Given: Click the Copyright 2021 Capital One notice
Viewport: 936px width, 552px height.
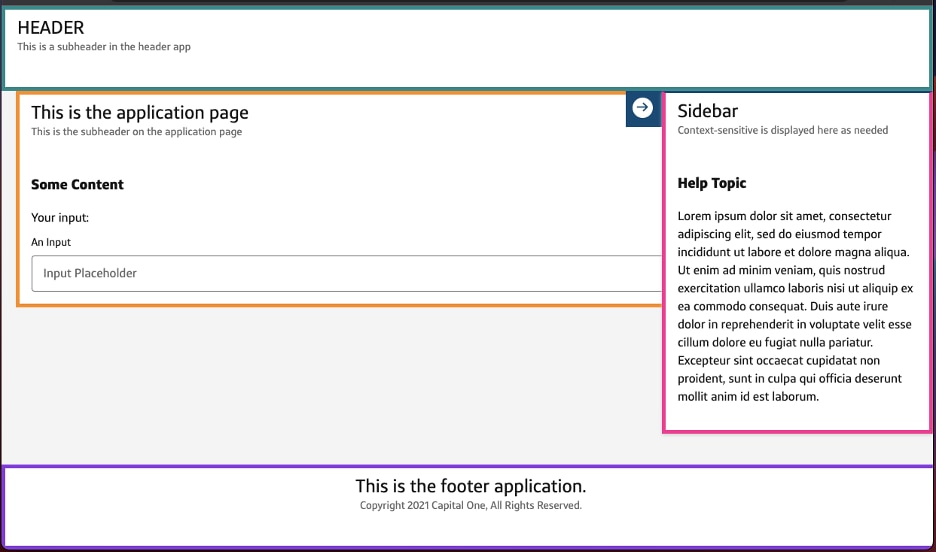Looking at the screenshot, I should pyautogui.click(x=471, y=505).
